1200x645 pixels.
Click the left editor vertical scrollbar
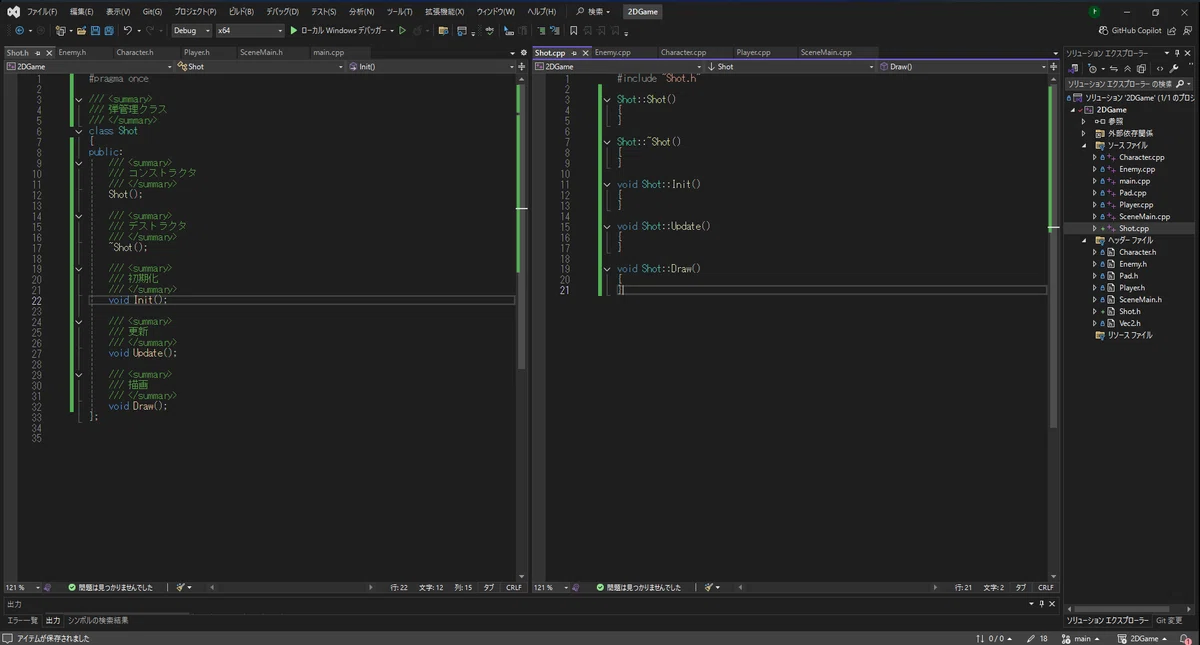tap(521, 328)
